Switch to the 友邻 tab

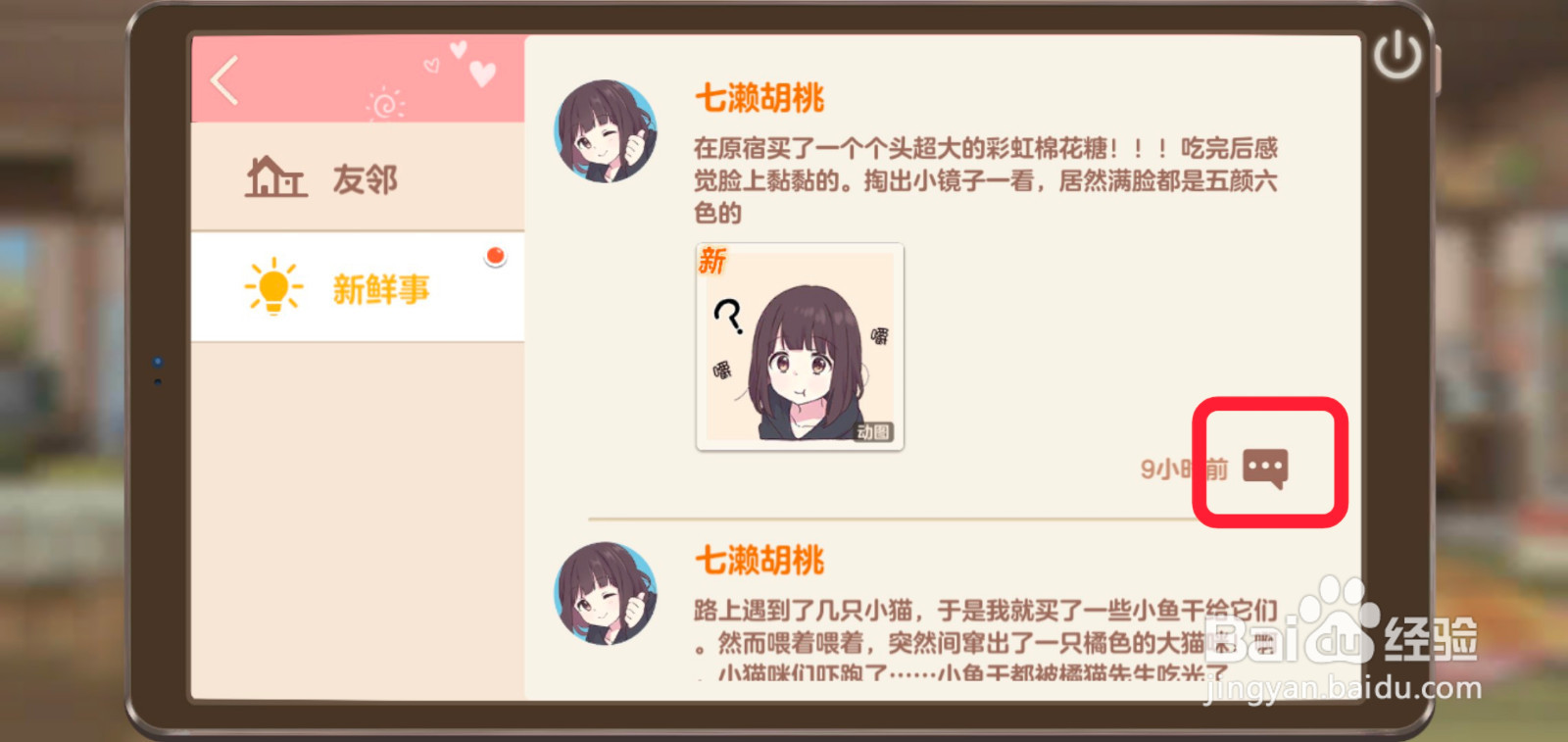click(358, 177)
